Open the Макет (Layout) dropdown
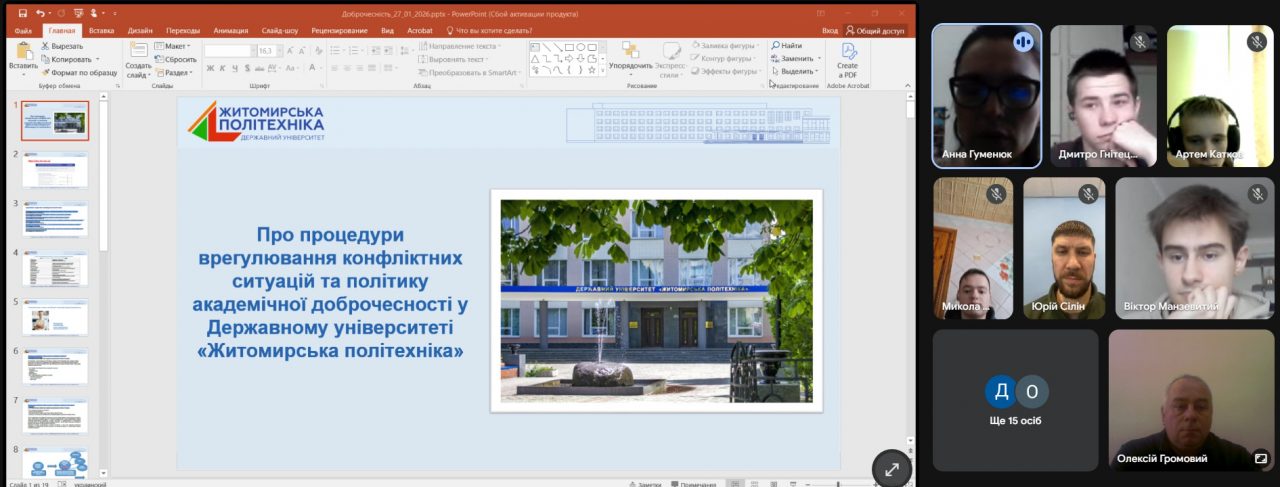1280x487 pixels. coord(173,46)
